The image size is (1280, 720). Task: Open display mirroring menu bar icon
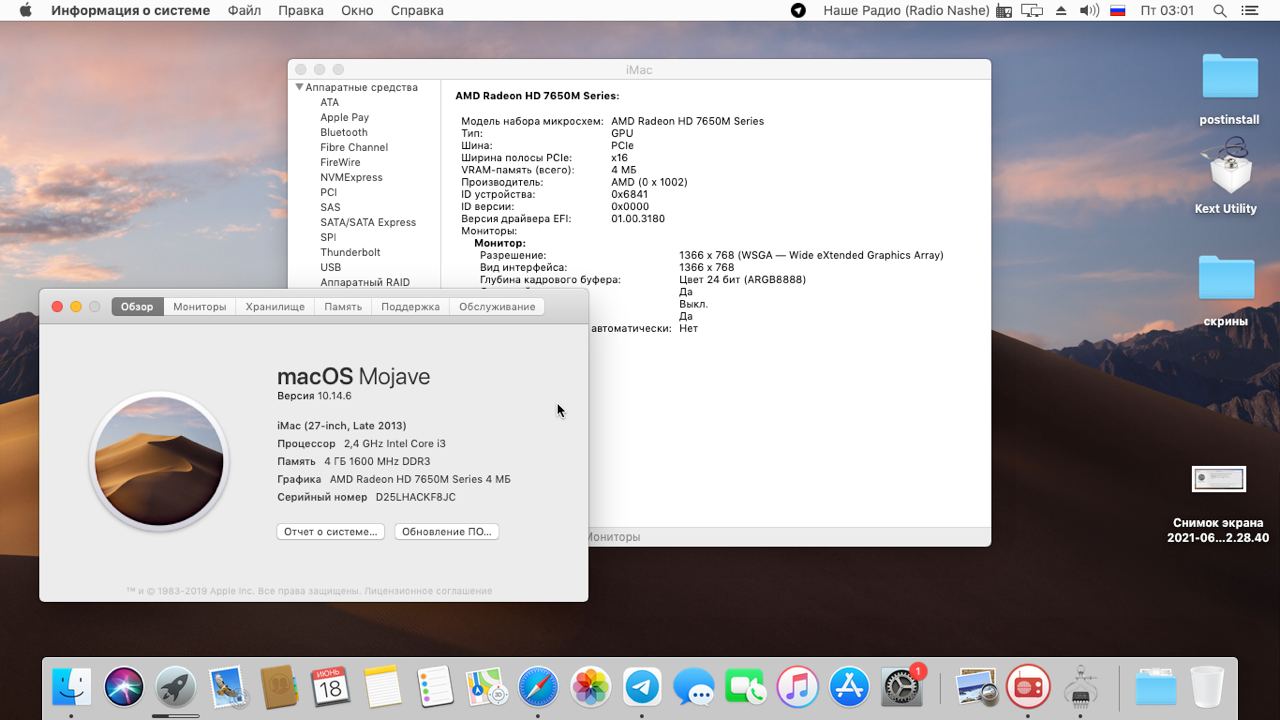[1032, 10]
